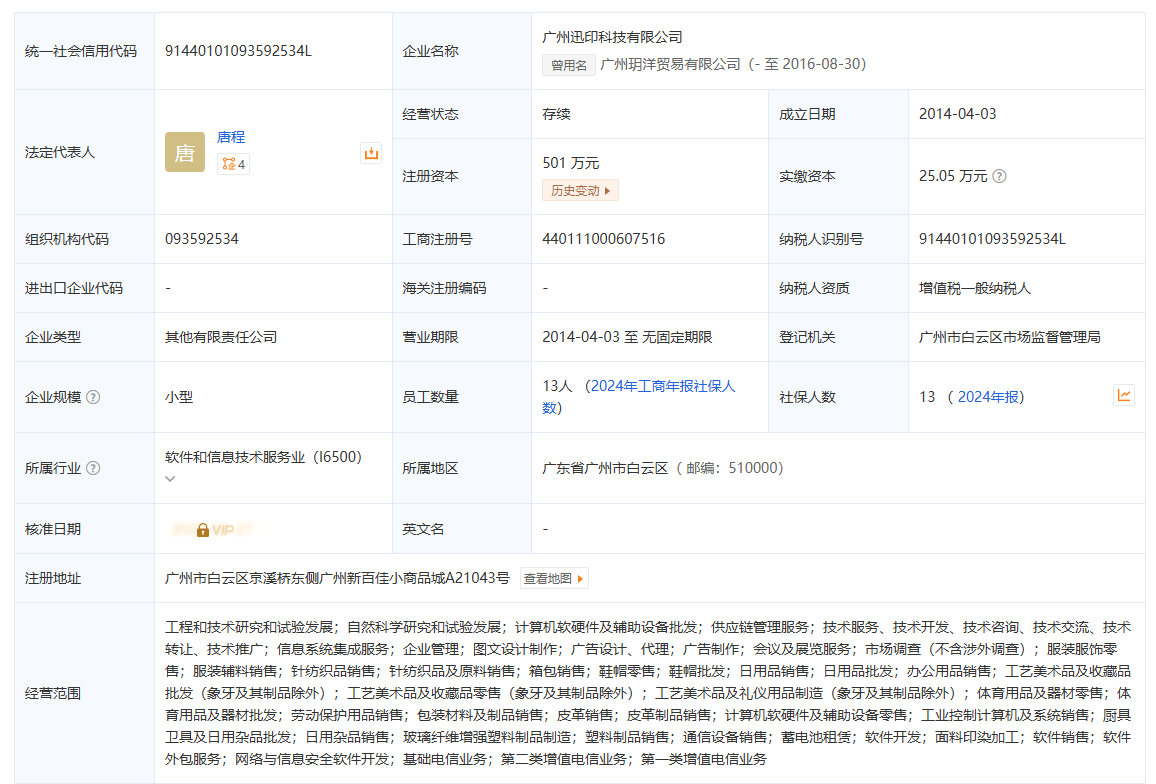Click the question mark beside 25.05 万元
The image size is (1156, 784).
pos(999,176)
